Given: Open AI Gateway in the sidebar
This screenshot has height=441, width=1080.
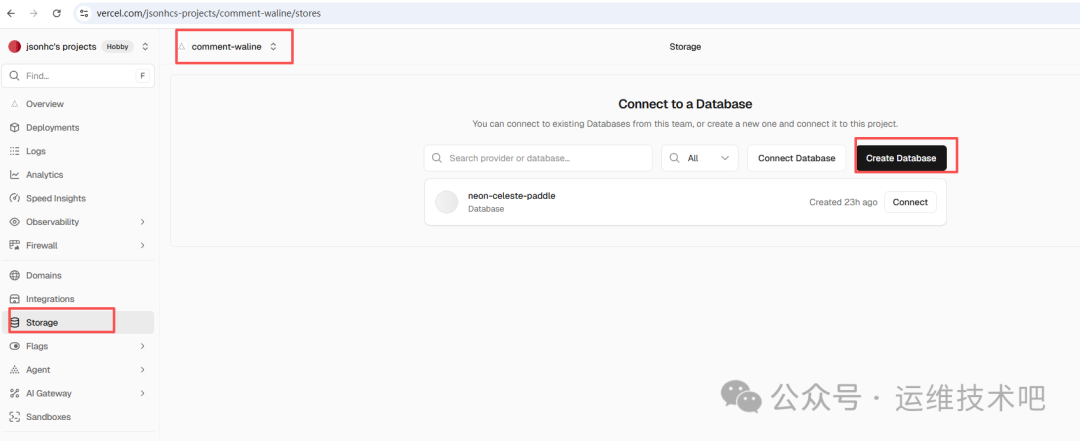Looking at the screenshot, I should 78,393.
